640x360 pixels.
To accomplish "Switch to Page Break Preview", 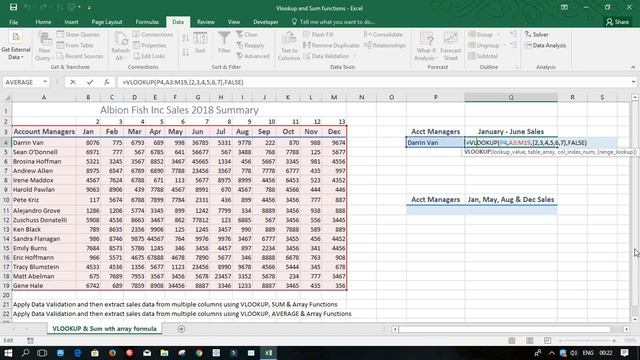I will pos(547,340).
